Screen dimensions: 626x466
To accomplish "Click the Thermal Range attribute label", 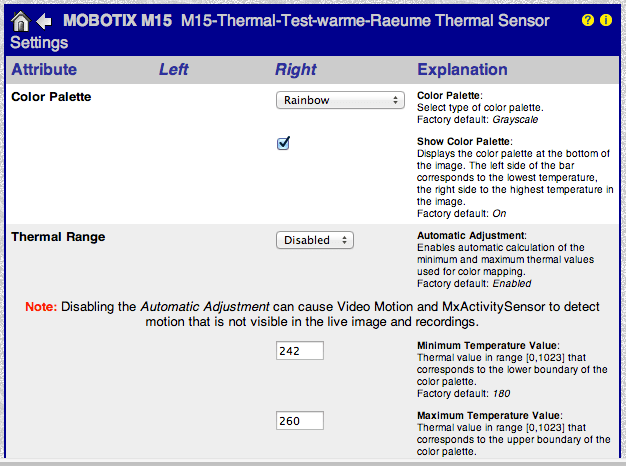I will pos(57,237).
